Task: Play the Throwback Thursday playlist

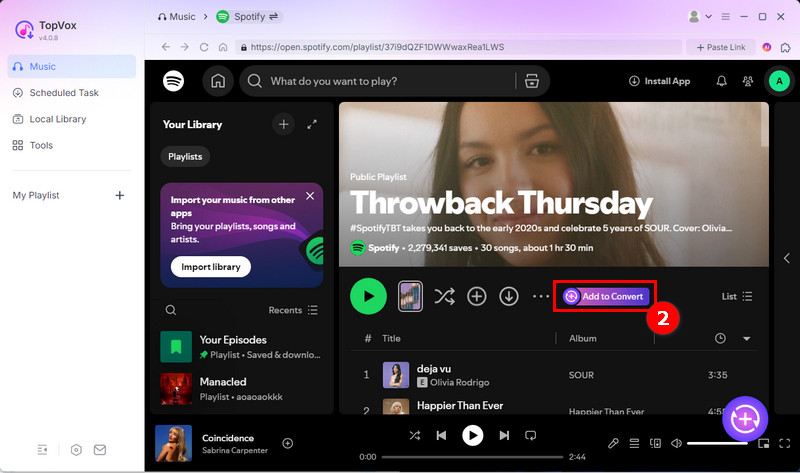Action: click(x=368, y=296)
